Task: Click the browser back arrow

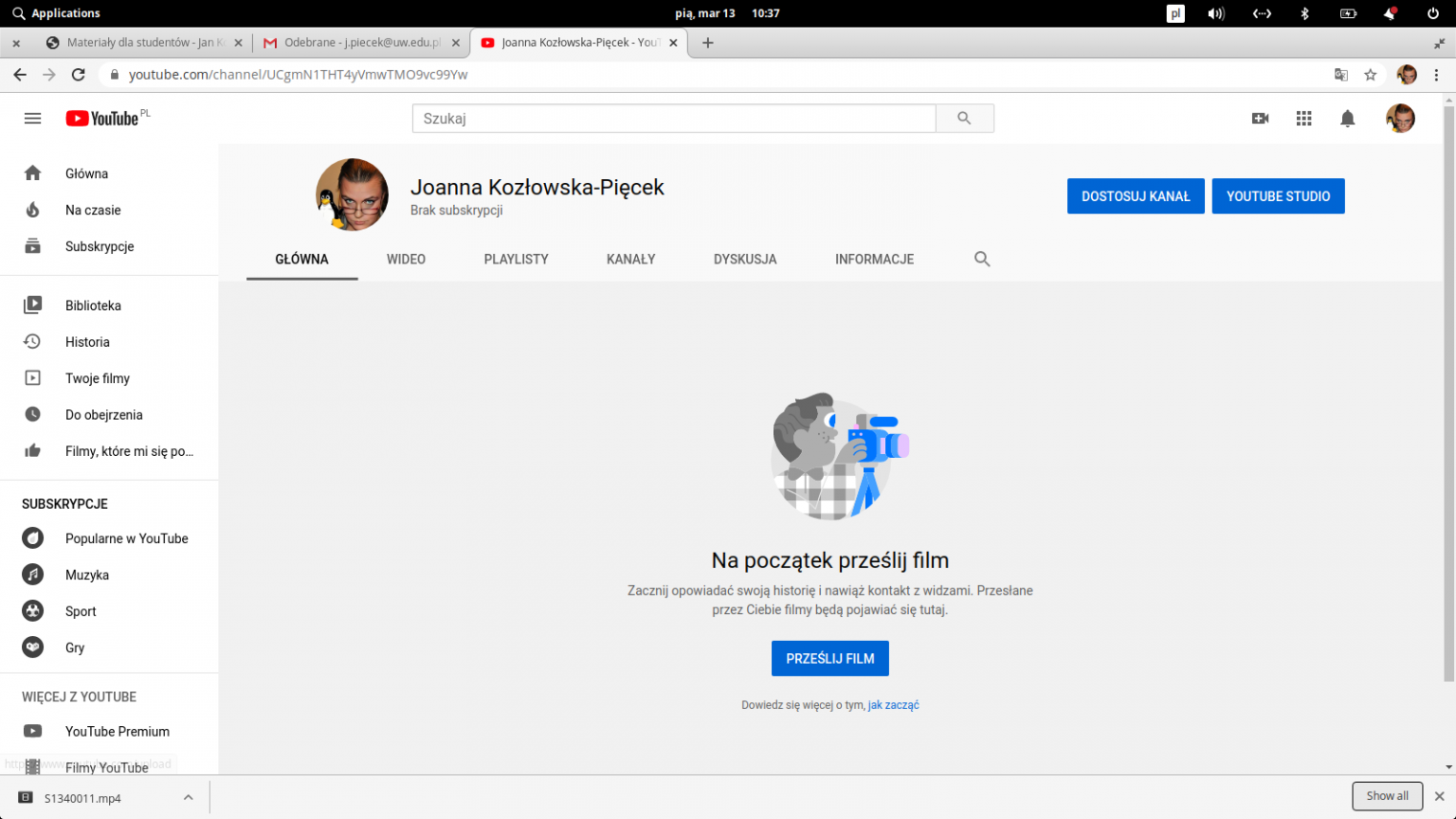Action: pyautogui.click(x=20, y=75)
